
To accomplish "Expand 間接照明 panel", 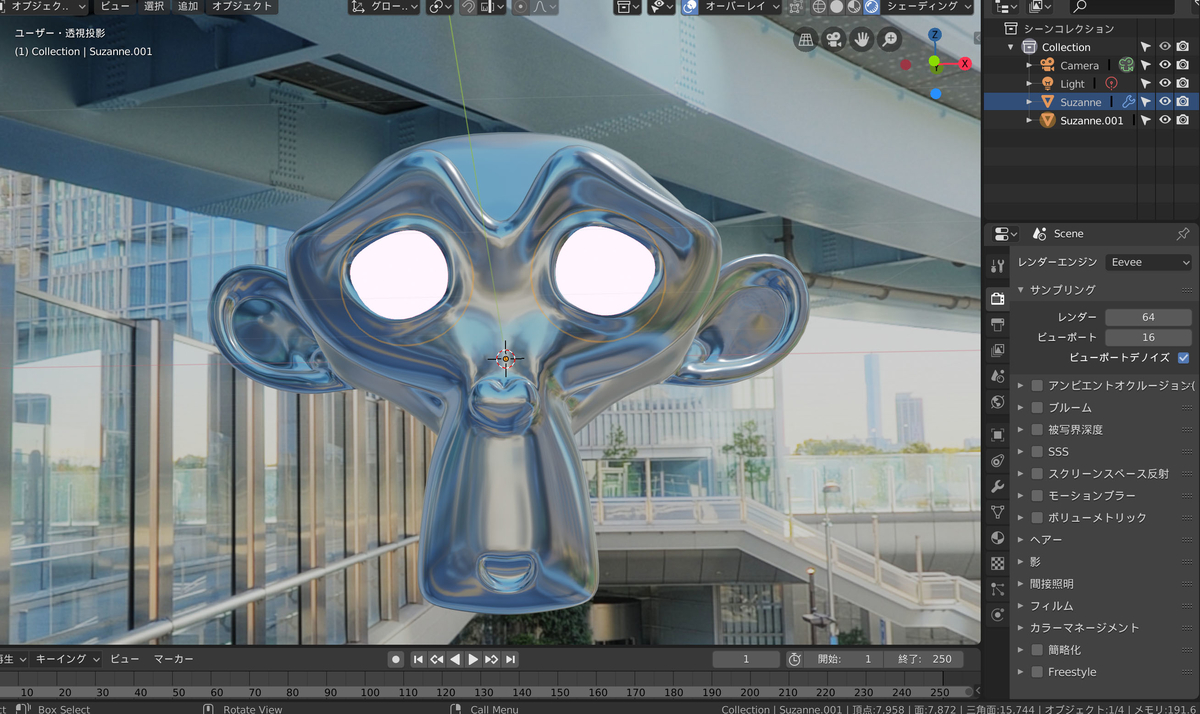I will point(1021,584).
